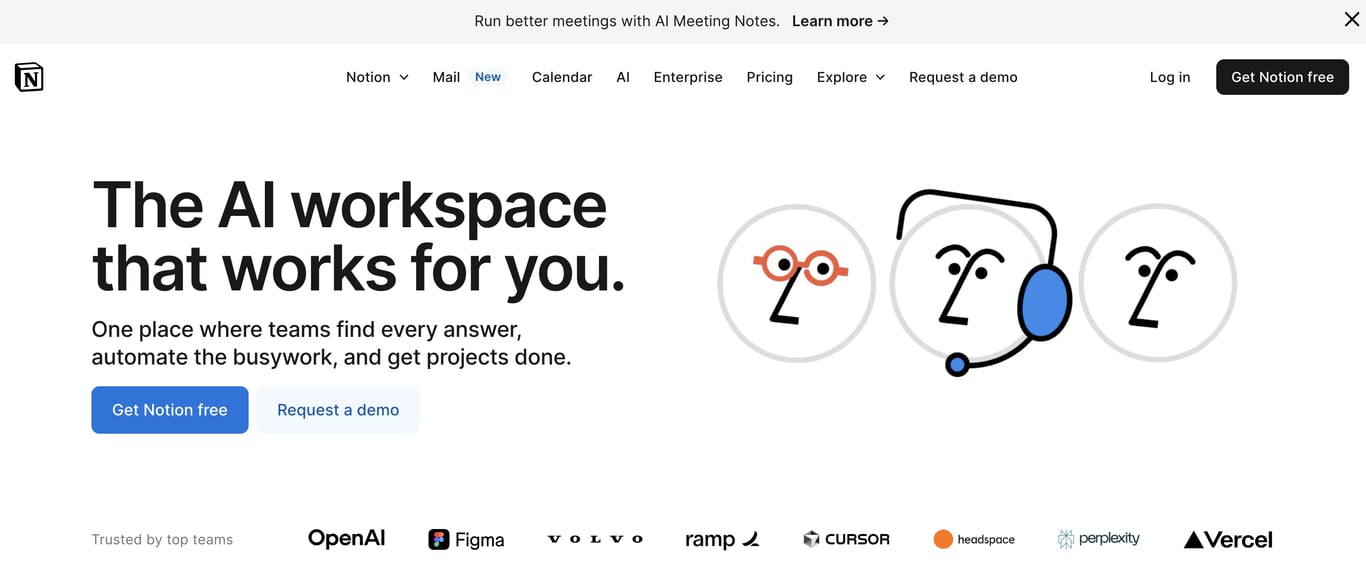Image resolution: width=1366 pixels, height=573 pixels.
Task: Click the face illustration with red glasses
Action: [x=797, y=283]
